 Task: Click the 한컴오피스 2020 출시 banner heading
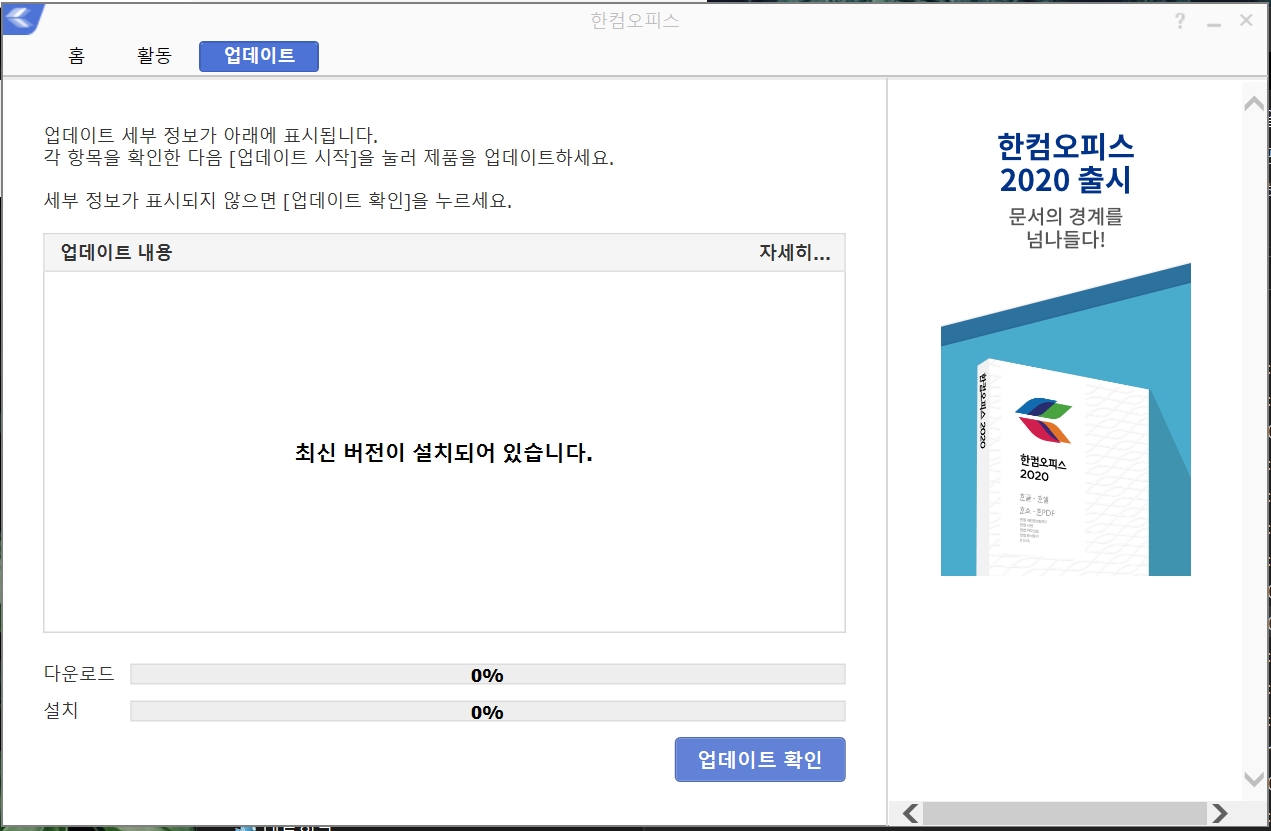[x=1066, y=164]
